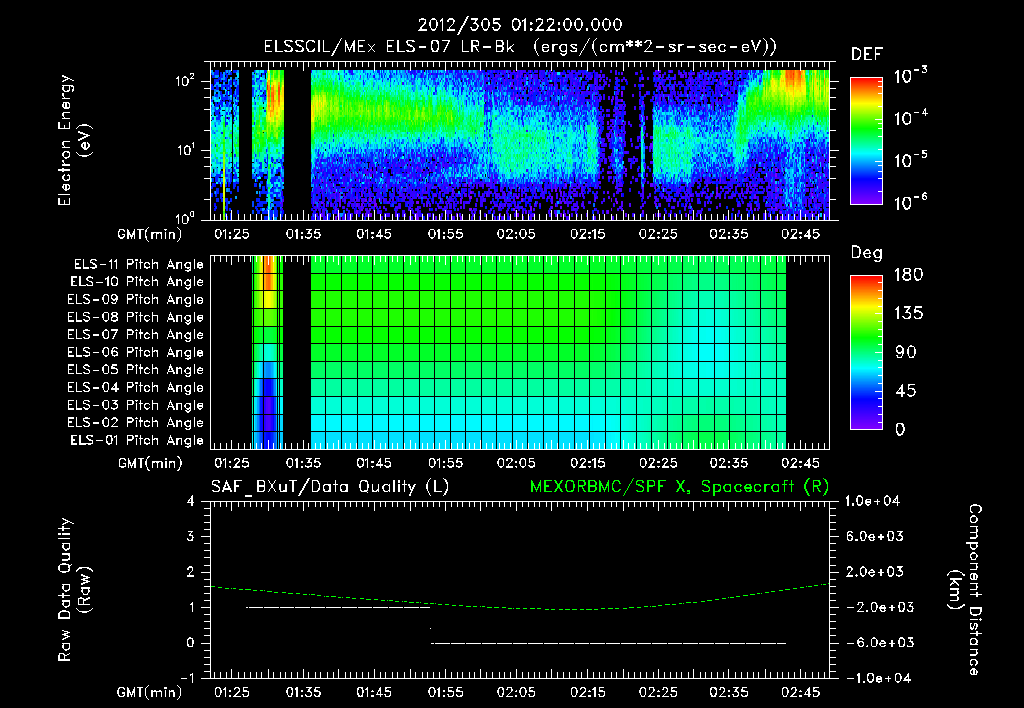The height and width of the screenshot is (708, 1024).
Task: Click the Deg pitch angle color bar
Action: (x=866, y=352)
